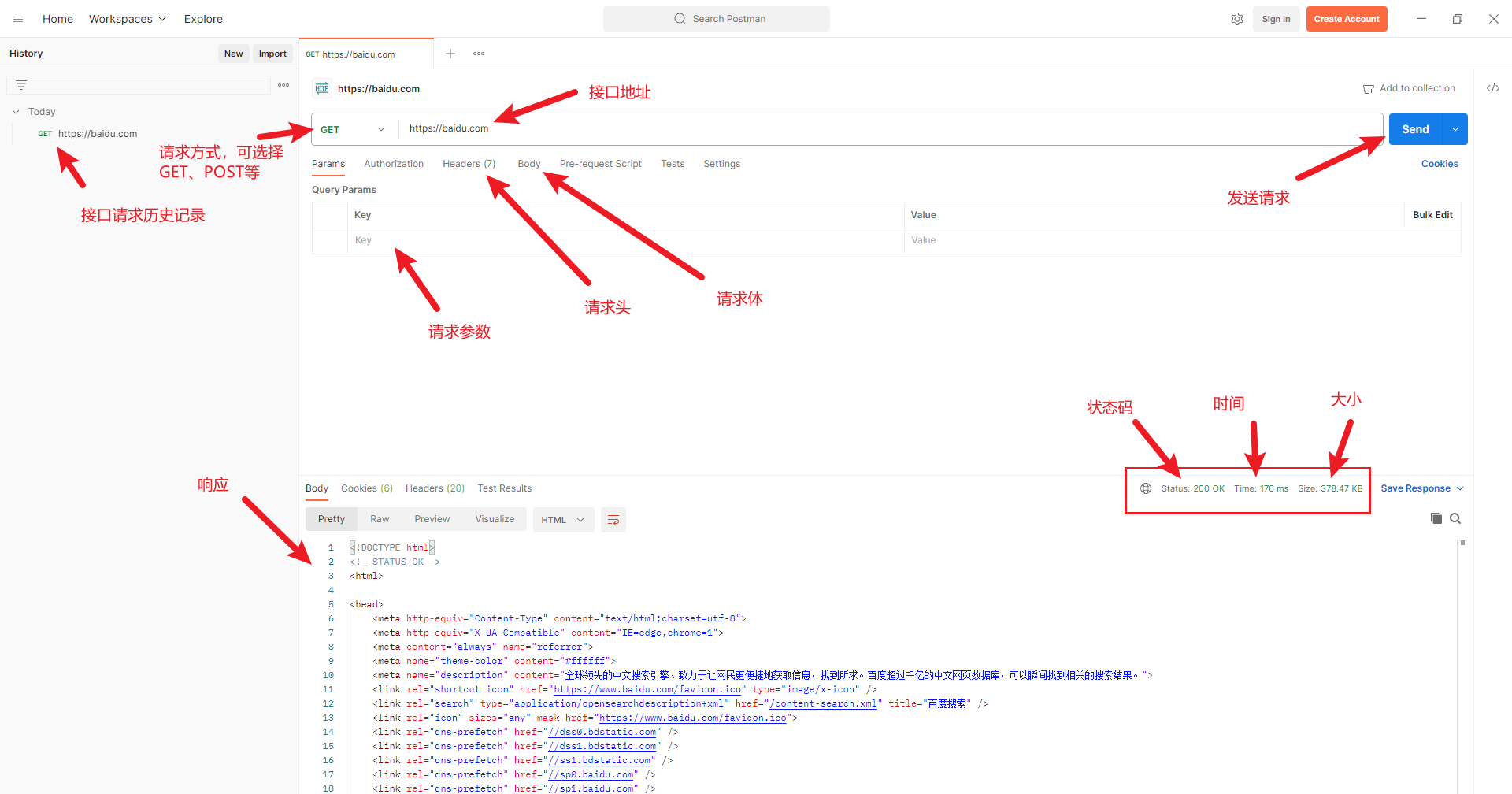Click the Sign In button
The image size is (1512, 794).
[1276, 19]
